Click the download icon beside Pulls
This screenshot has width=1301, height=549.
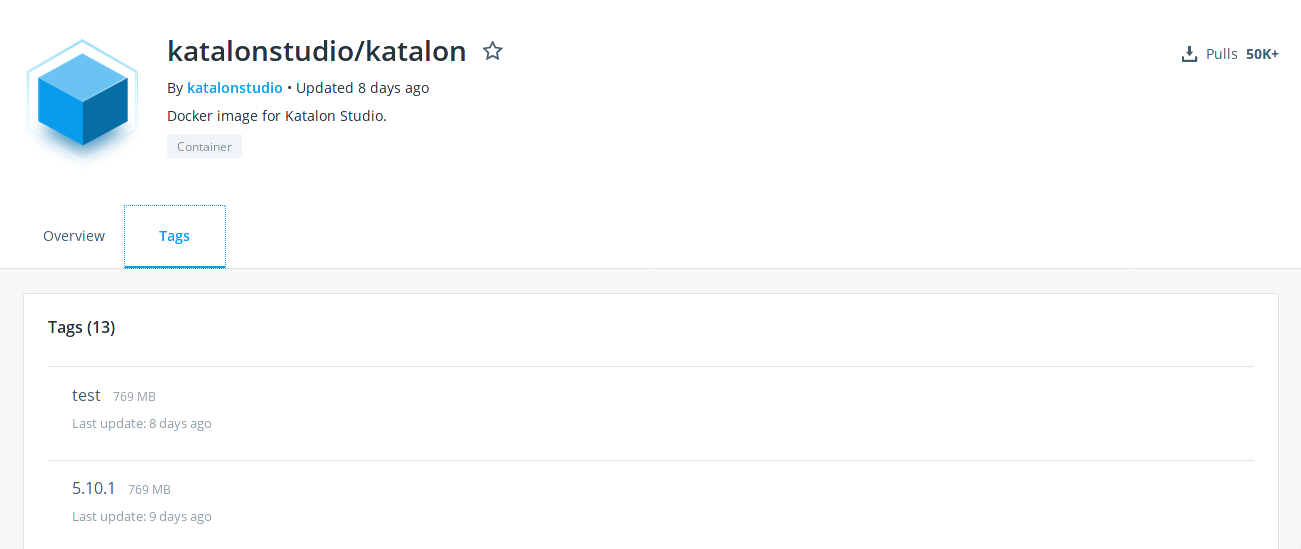tap(1189, 54)
